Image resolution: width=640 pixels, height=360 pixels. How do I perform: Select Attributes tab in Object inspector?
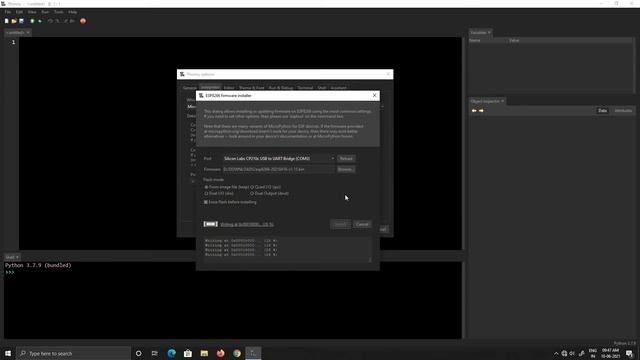pos(623,111)
